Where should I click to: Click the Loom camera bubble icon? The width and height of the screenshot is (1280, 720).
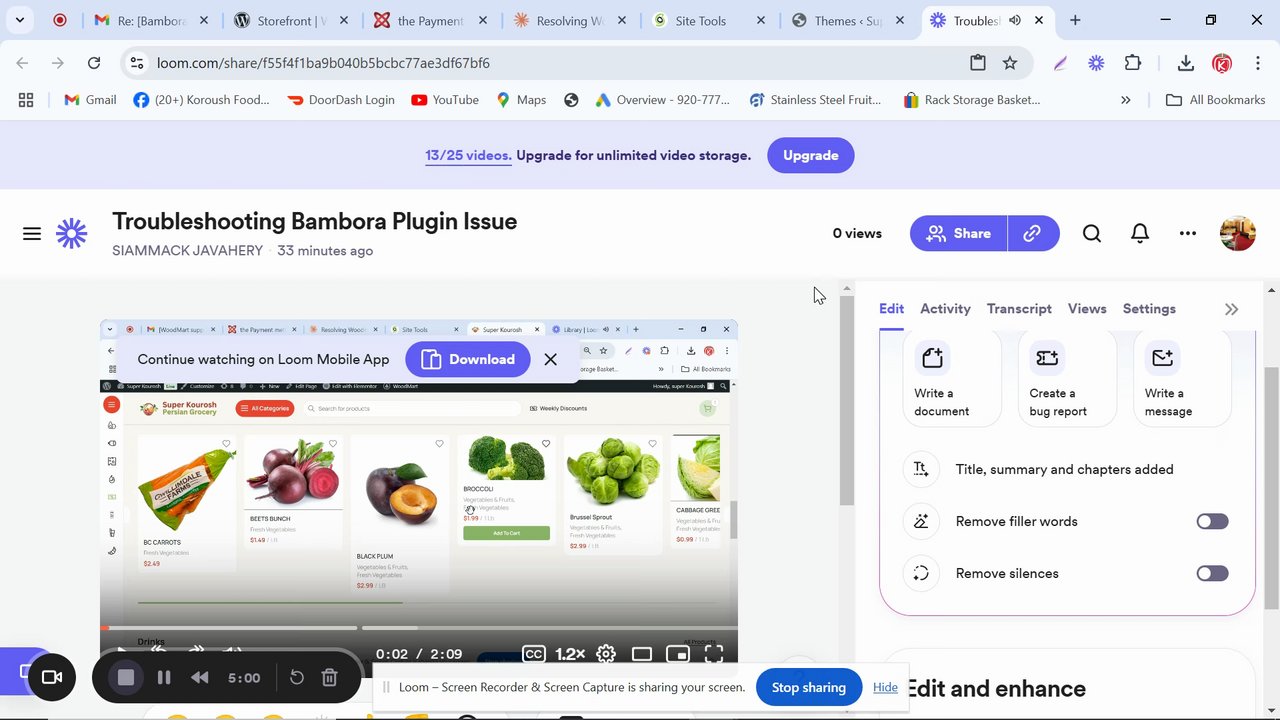click(52, 677)
